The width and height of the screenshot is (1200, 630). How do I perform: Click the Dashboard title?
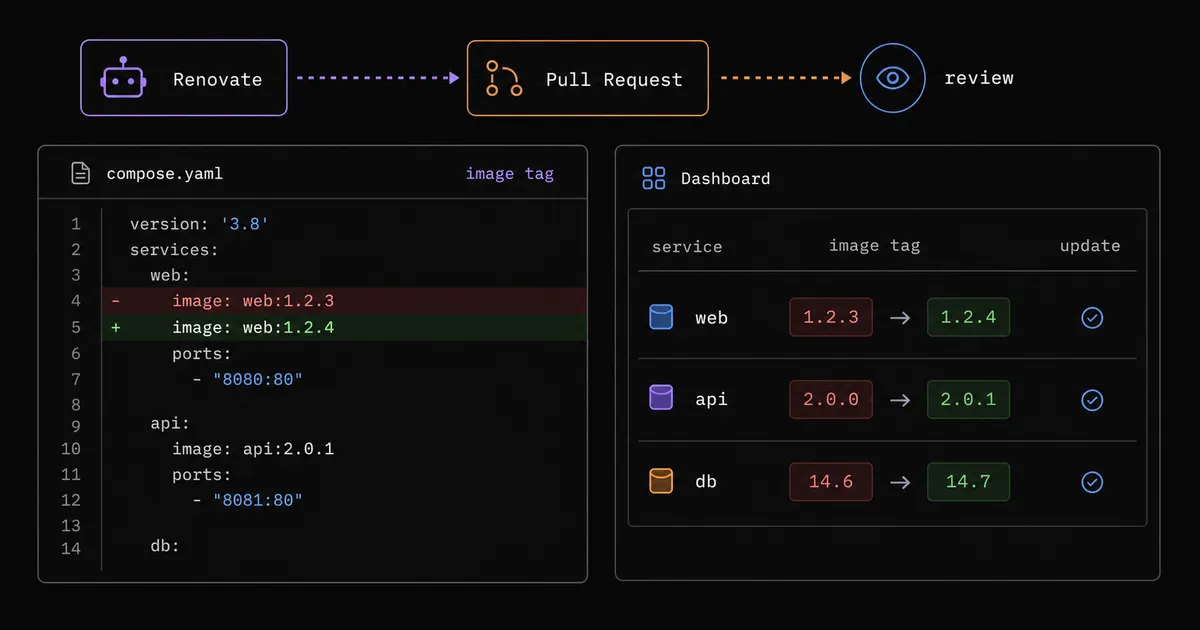(725, 179)
